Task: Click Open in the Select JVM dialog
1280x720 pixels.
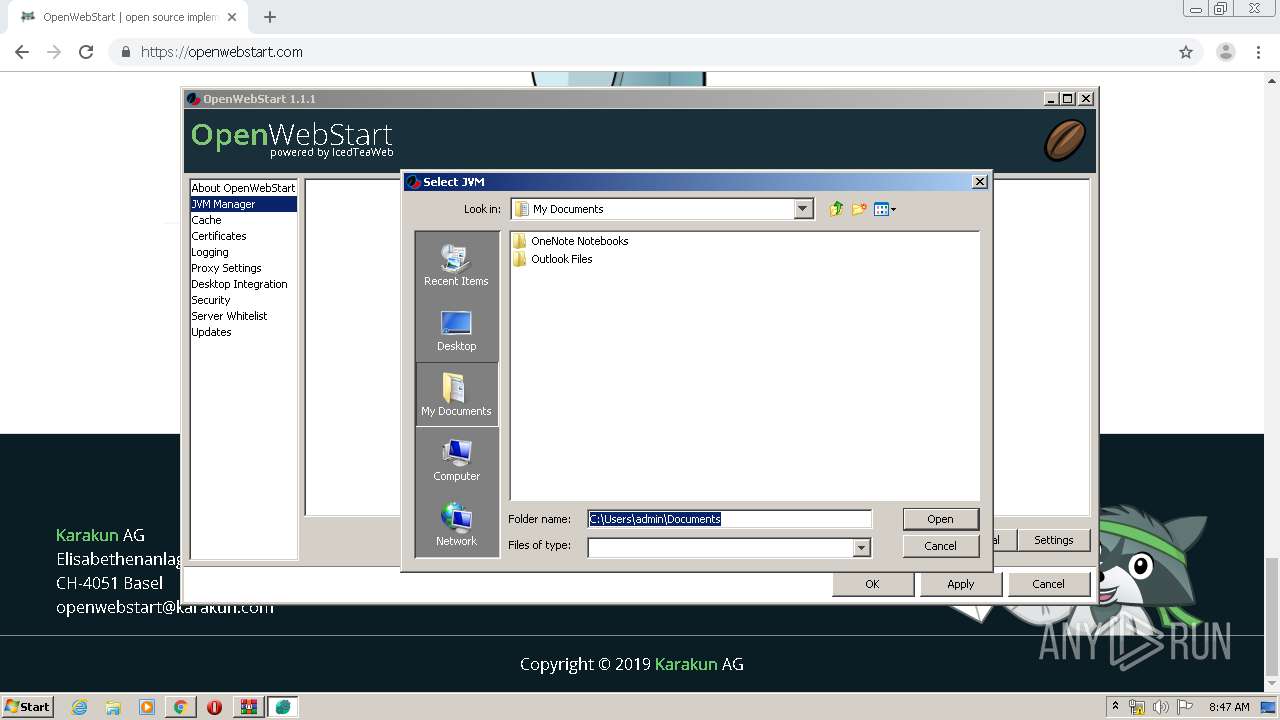Action: (940, 519)
